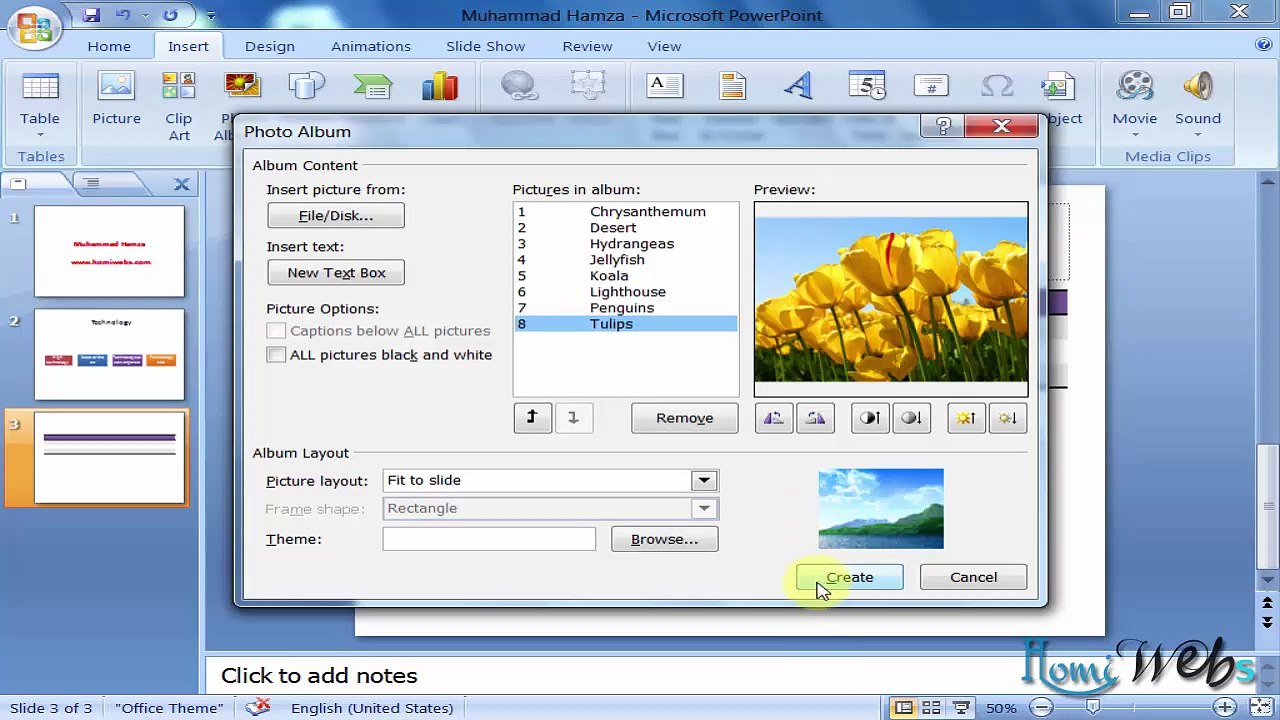The image size is (1280, 720).
Task: Switch to the Outline pane tab
Action: click(91, 184)
